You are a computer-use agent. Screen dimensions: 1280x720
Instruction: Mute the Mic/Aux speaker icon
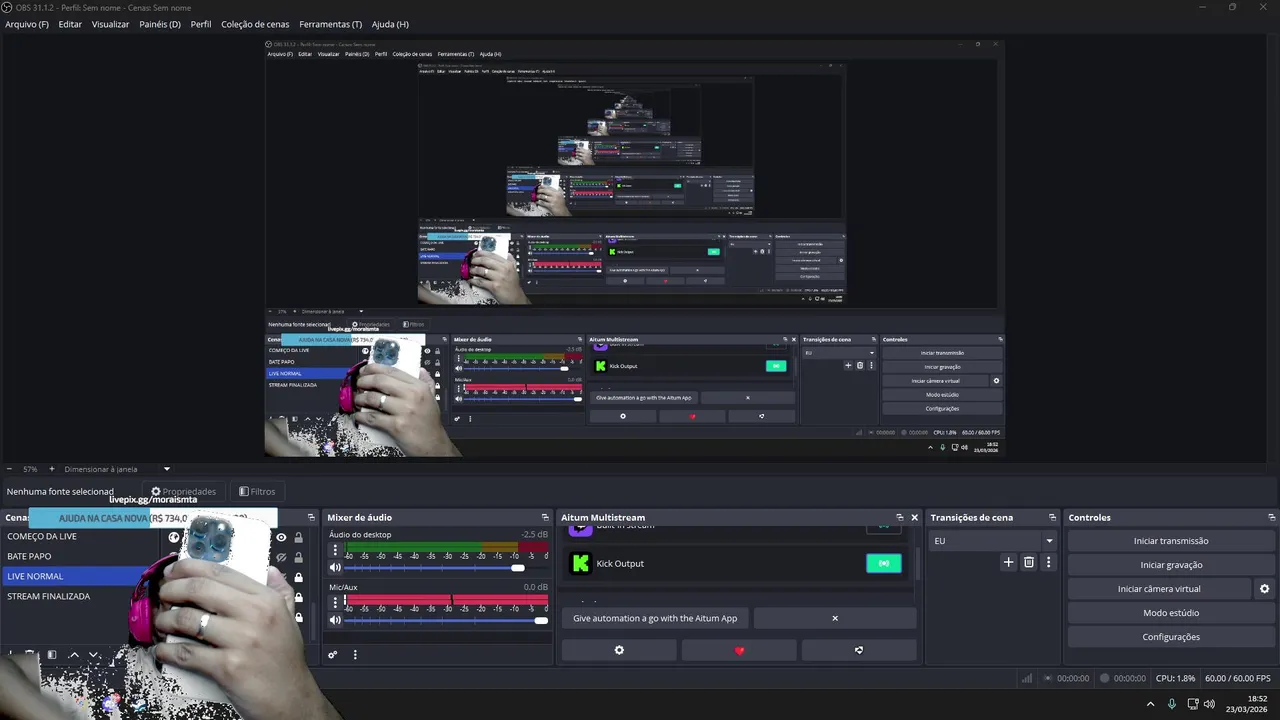[335, 620]
